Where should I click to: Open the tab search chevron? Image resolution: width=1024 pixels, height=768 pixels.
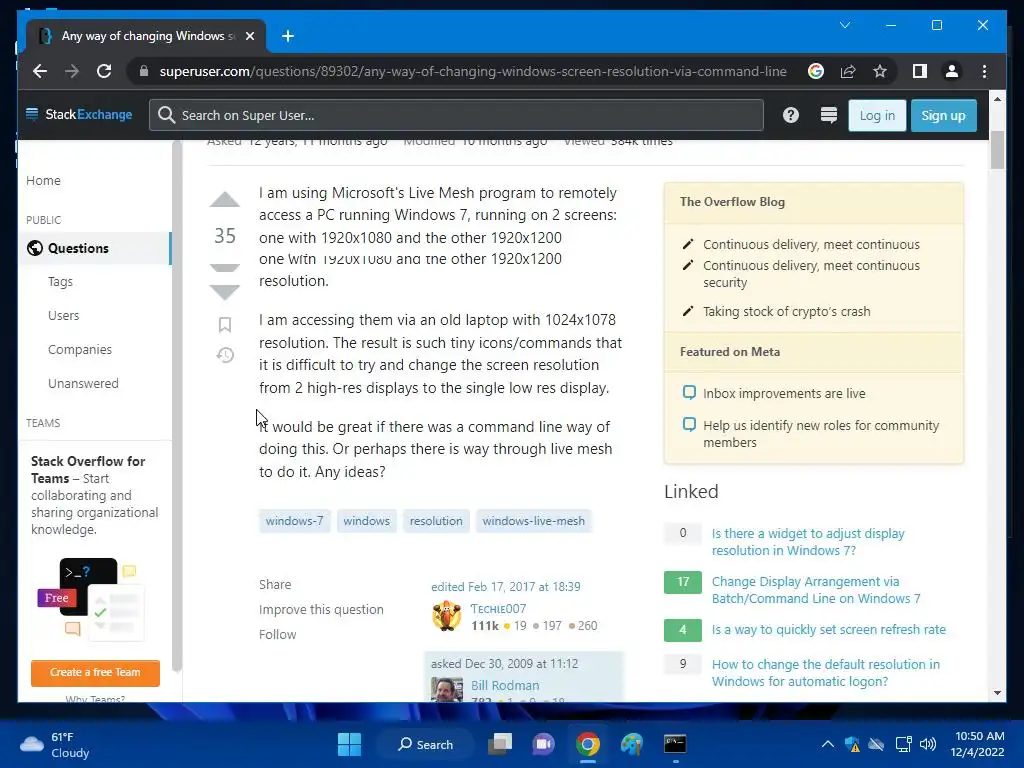844,25
